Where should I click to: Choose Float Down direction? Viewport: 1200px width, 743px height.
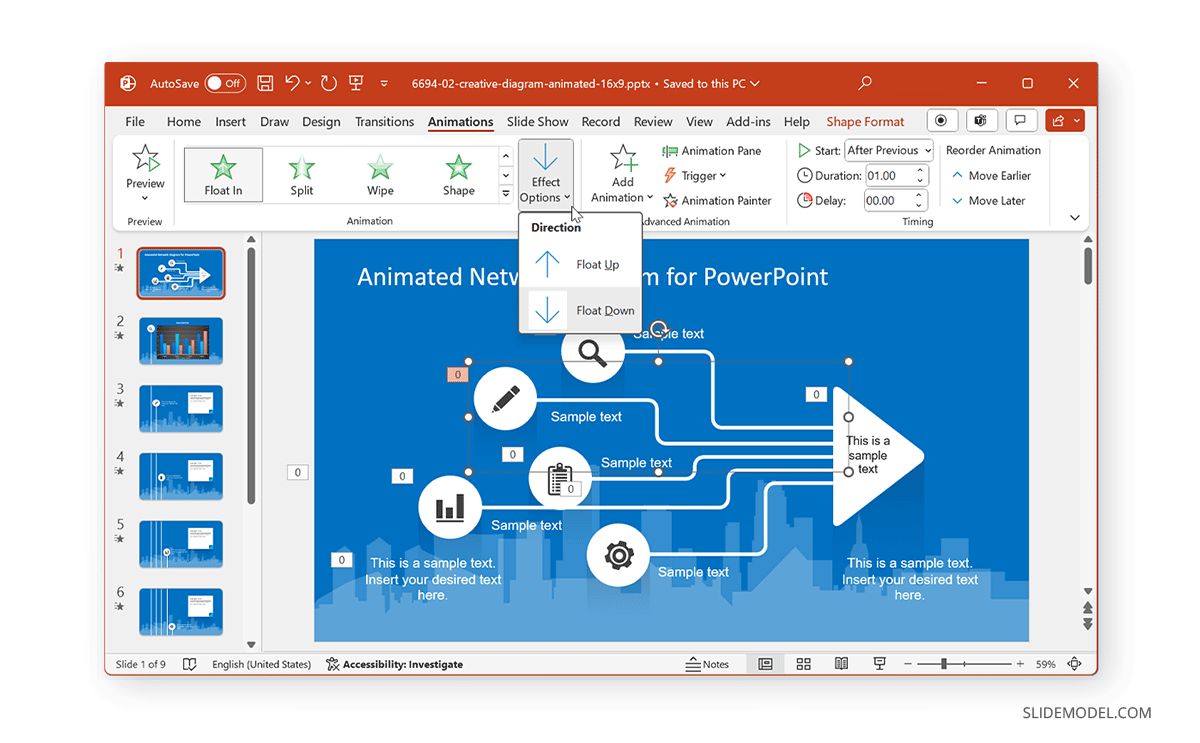pos(580,310)
